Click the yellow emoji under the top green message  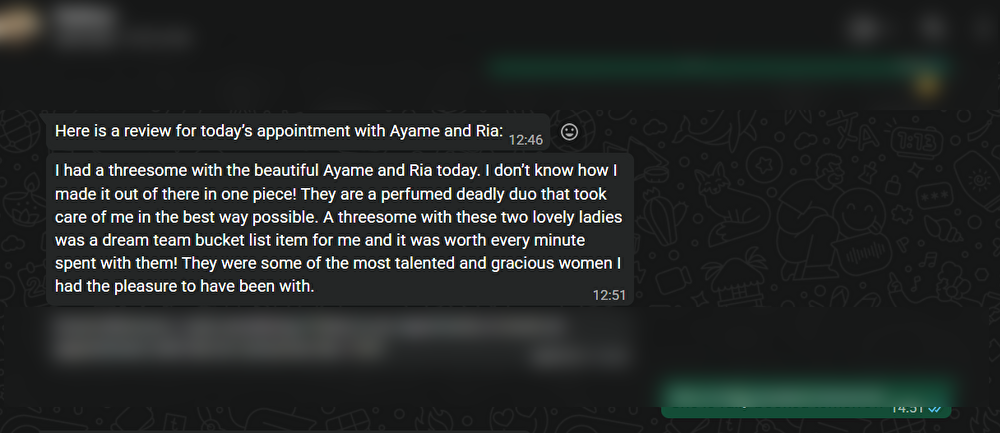(x=929, y=88)
